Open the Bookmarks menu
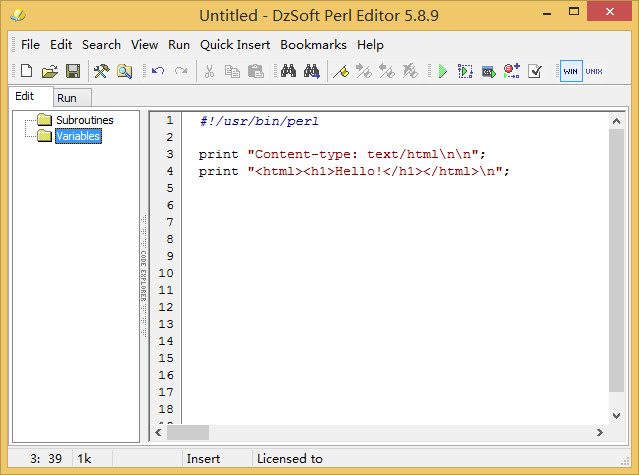This screenshot has height=475, width=639. (313, 45)
